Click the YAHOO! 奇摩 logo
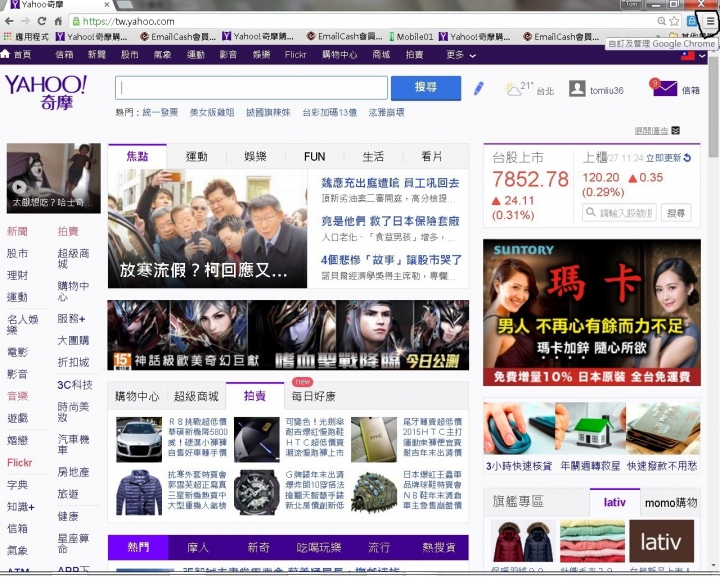 tap(45, 92)
